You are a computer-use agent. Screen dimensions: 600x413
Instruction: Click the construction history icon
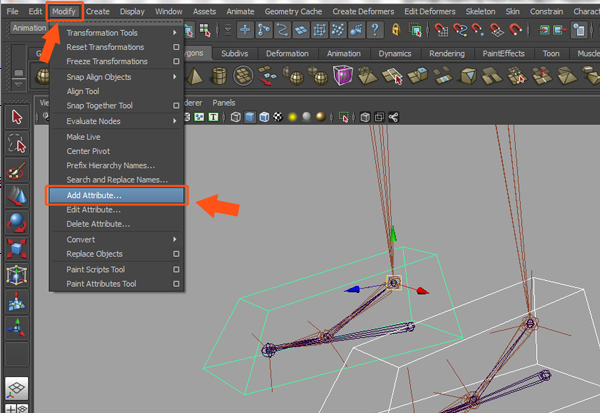coord(579,30)
